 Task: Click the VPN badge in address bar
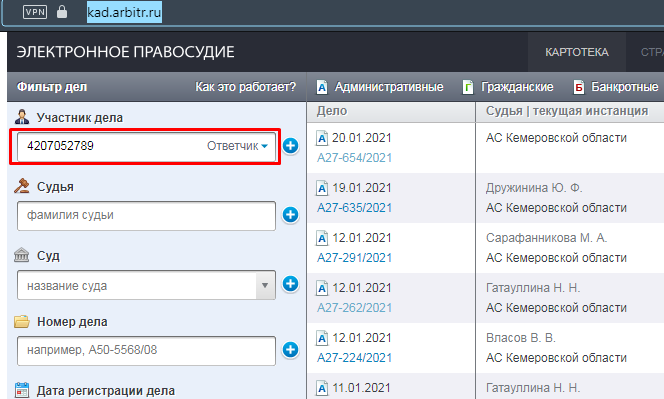pyautogui.click(x=35, y=12)
